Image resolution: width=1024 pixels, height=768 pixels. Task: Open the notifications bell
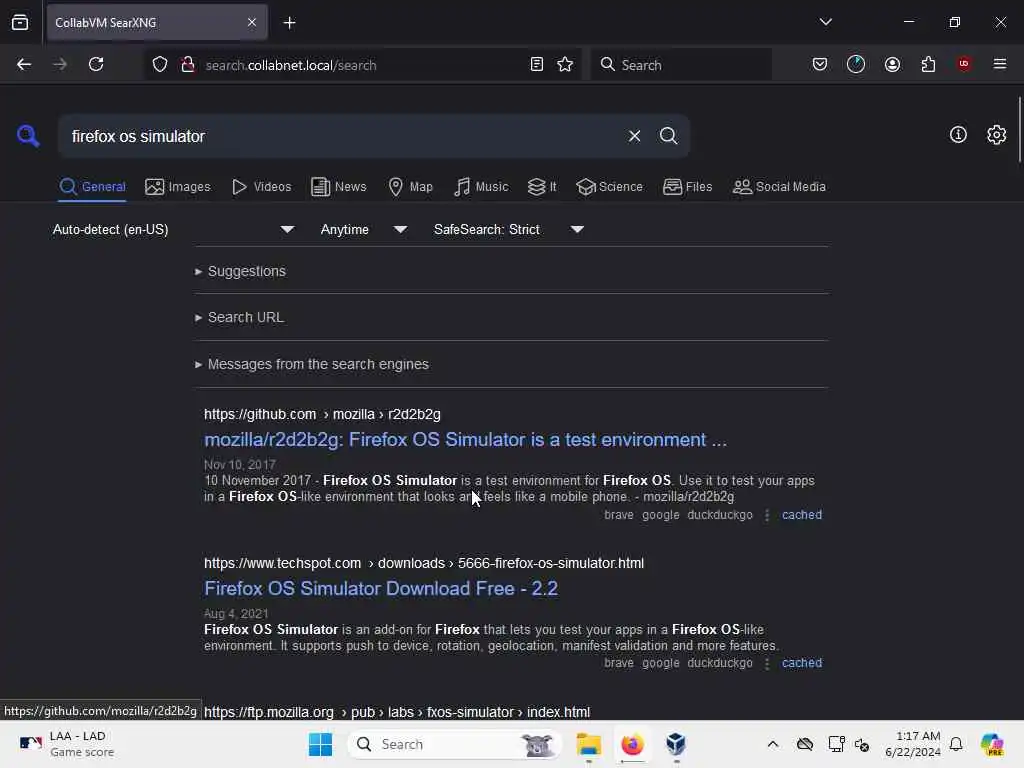tap(956, 744)
